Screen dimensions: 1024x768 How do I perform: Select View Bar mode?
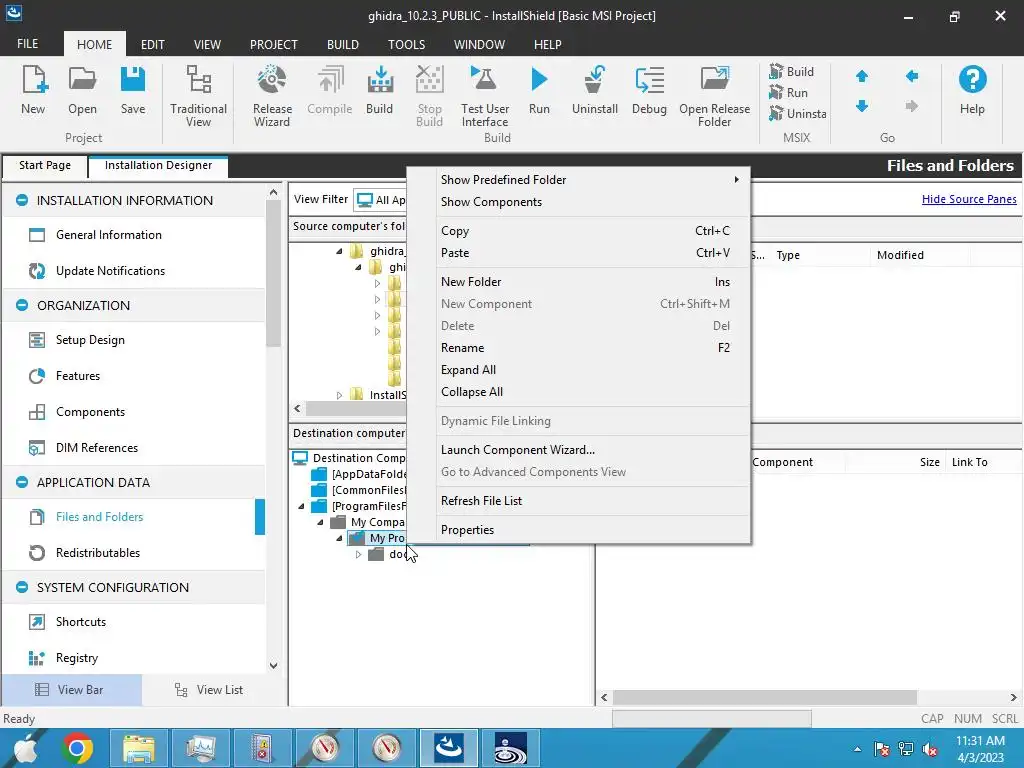(71, 690)
